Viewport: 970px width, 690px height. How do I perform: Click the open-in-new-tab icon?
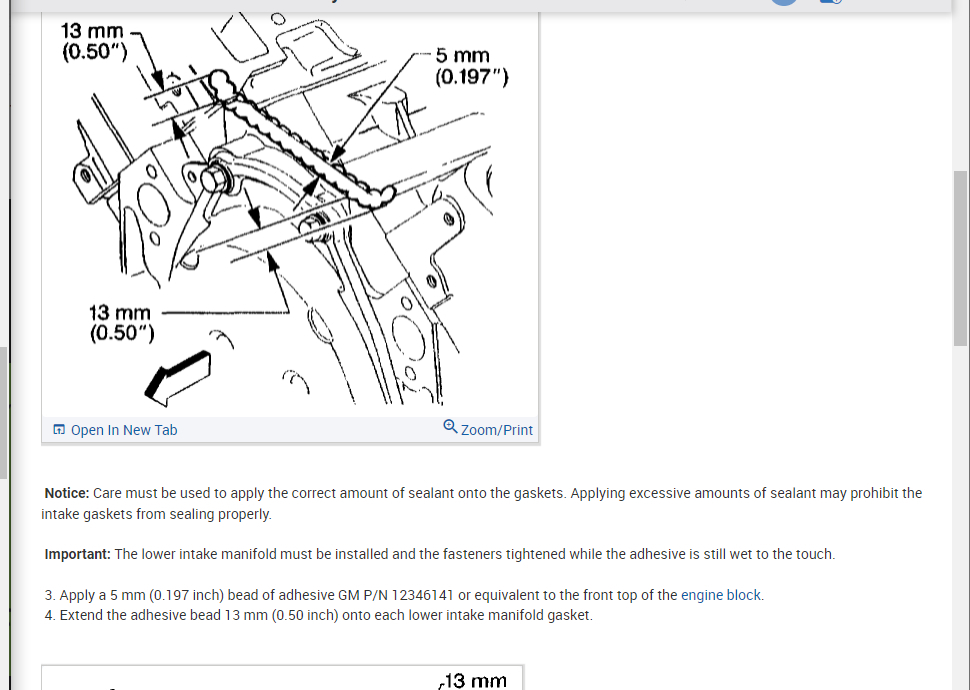59,429
